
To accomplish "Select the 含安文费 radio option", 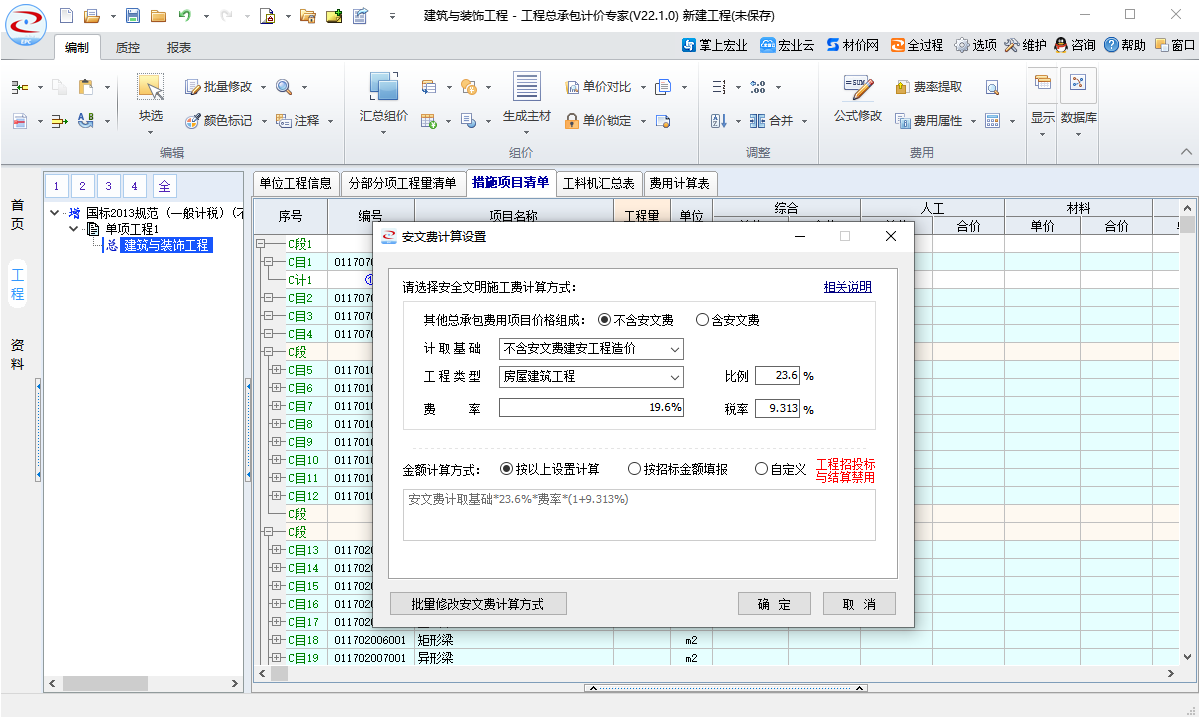I will (703, 320).
